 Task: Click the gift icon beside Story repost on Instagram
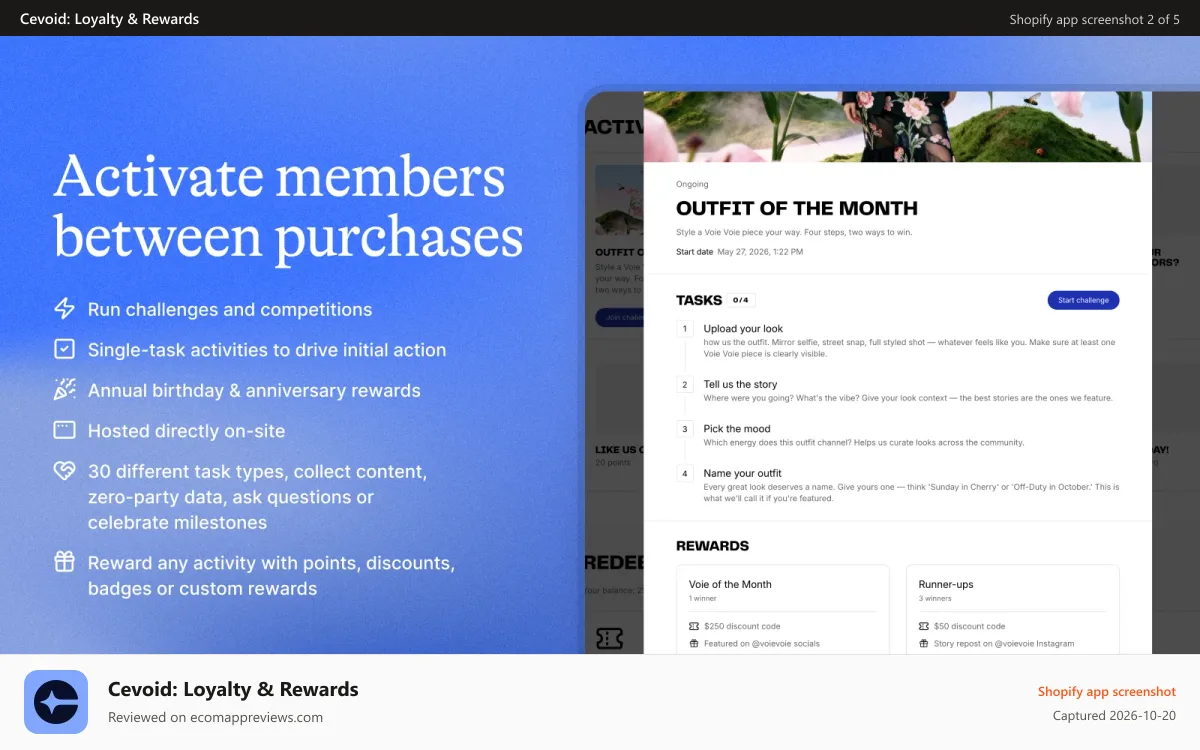(x=924, y=643)
